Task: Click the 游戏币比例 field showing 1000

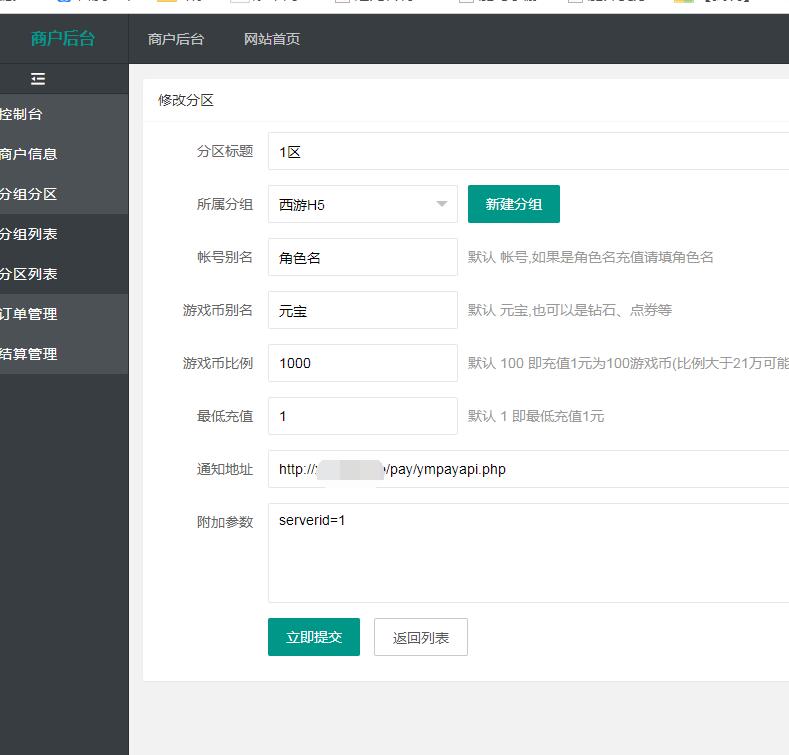Action: (x=362, y=363)
